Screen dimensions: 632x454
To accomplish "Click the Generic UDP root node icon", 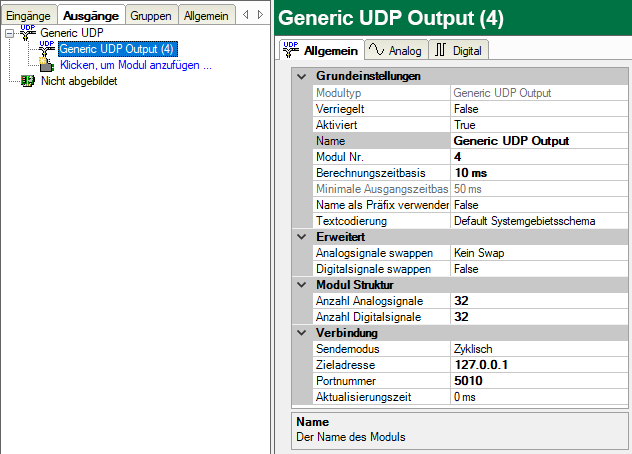I will pyautogui.click(x=27, y=33).
